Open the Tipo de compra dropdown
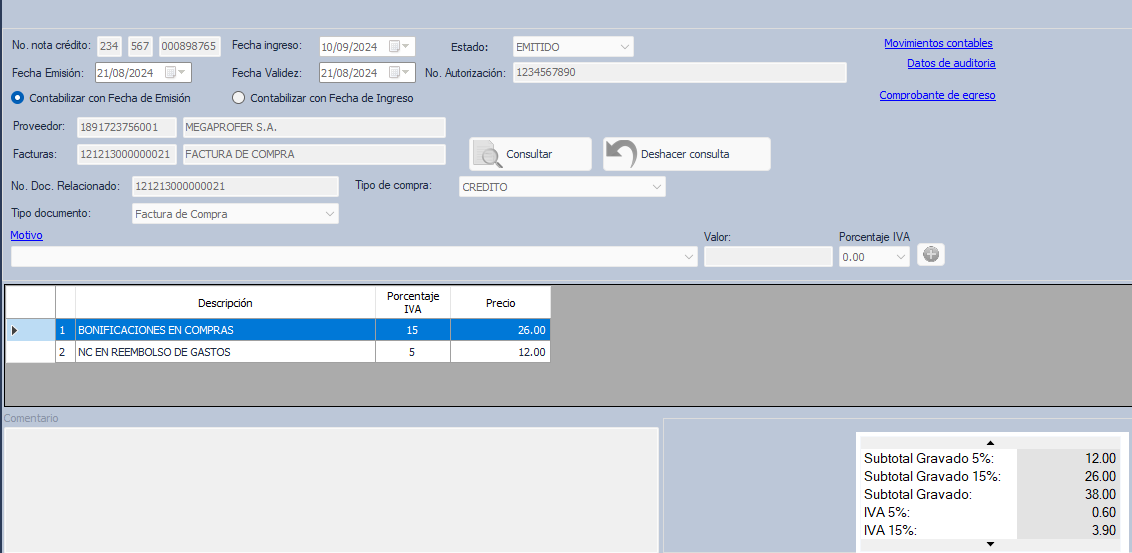 click(x=656, y=187)
